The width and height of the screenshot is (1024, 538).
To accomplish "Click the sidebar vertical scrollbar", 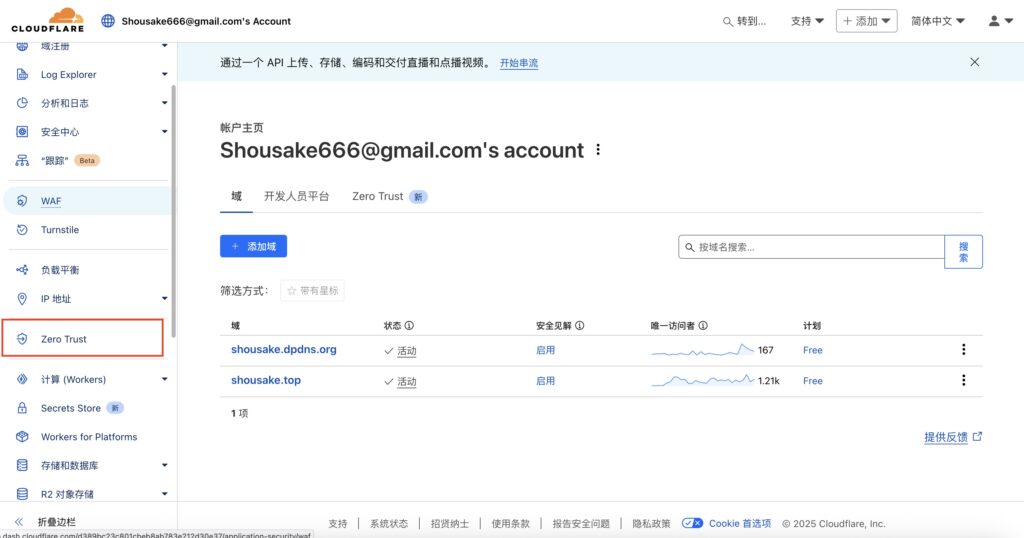I will pos(173,211).
